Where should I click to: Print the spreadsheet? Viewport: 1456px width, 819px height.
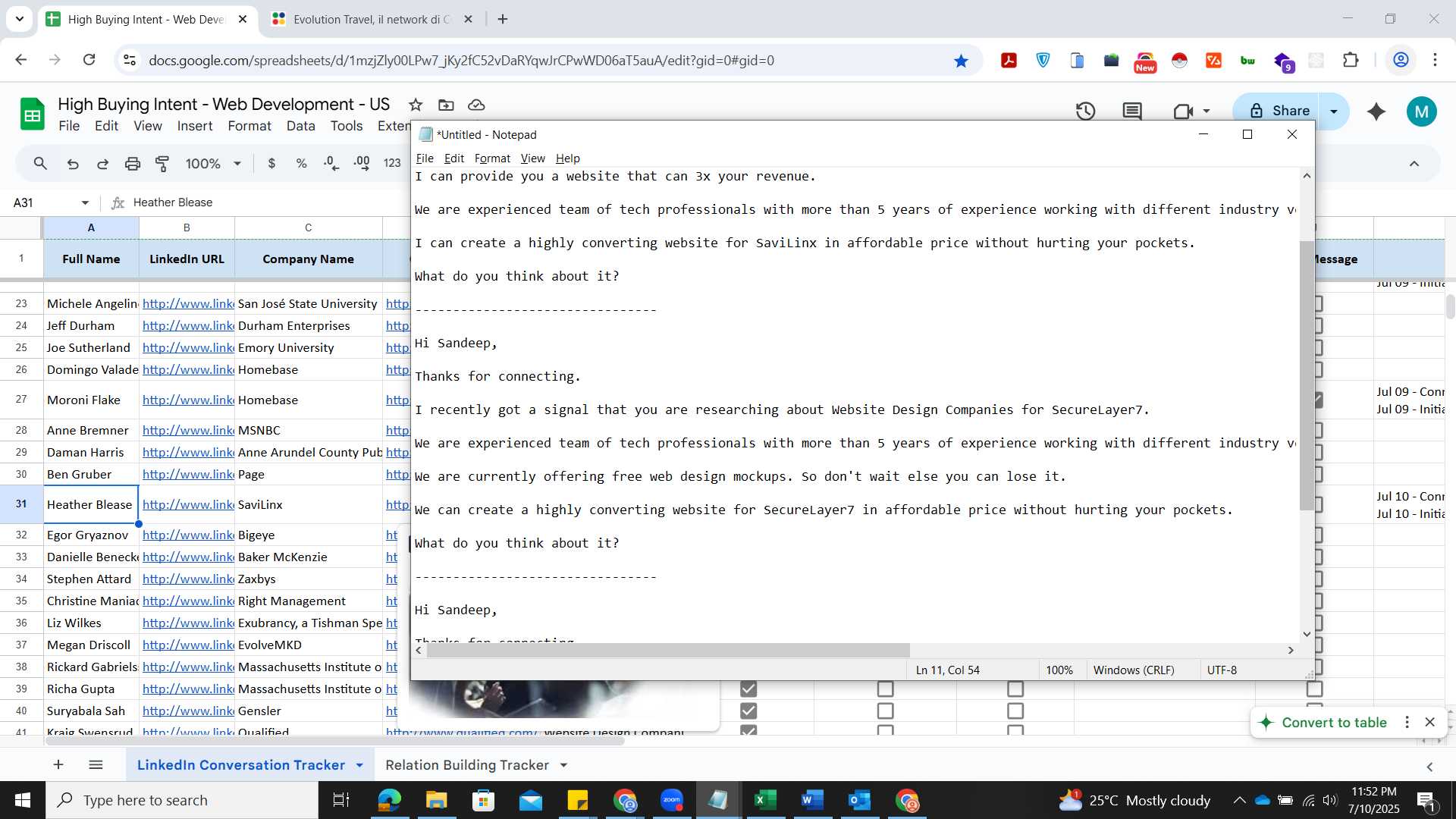[x=133, y=163]
